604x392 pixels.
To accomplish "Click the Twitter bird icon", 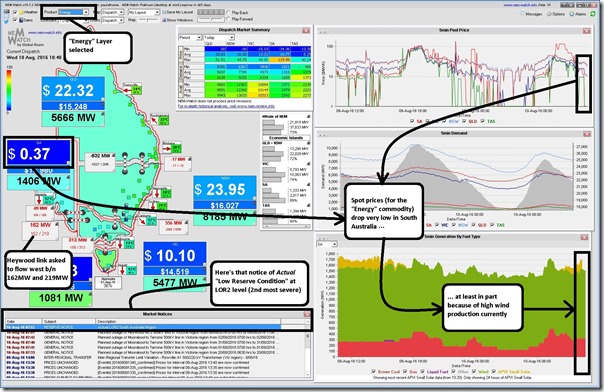I will pos(7,21).
